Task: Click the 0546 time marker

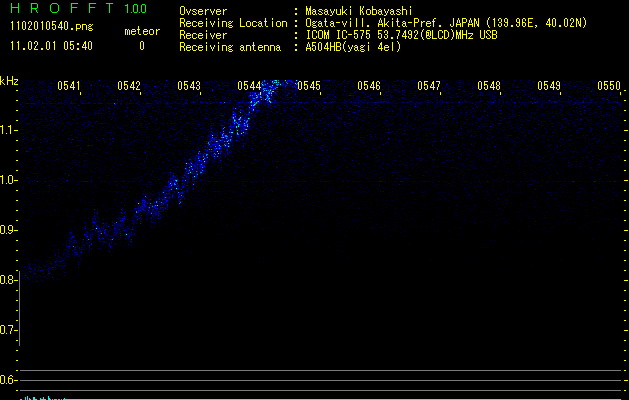Action: (x=369, y=86)
